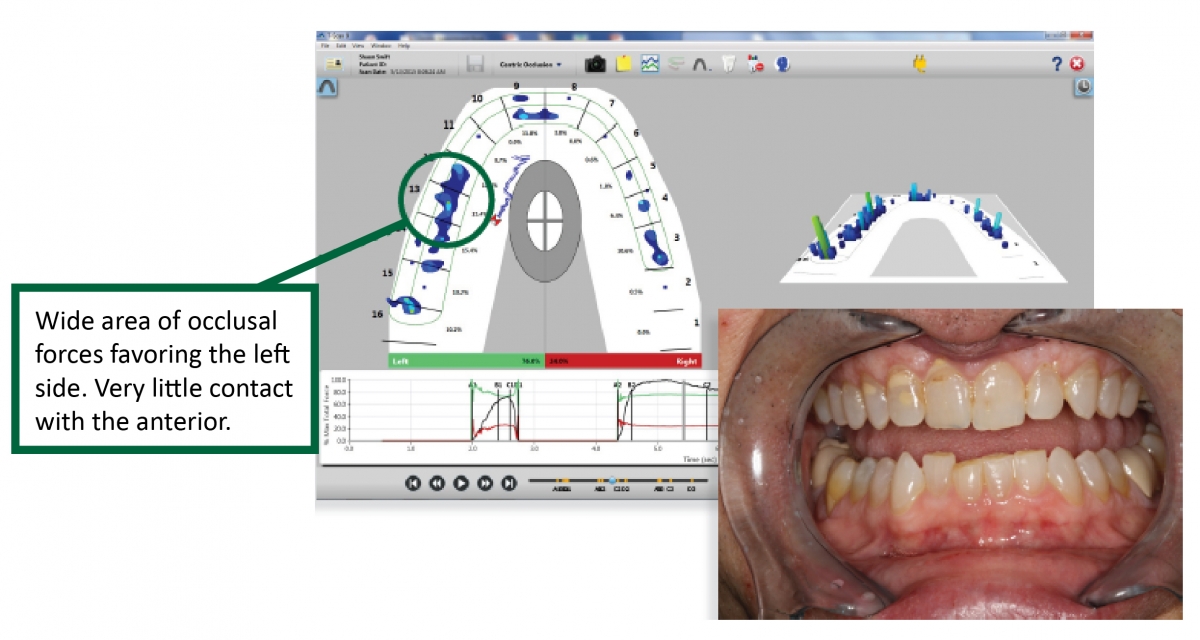1200x640 pixels.
Task: Click tooth number 16 label
Action: point(377,314)
